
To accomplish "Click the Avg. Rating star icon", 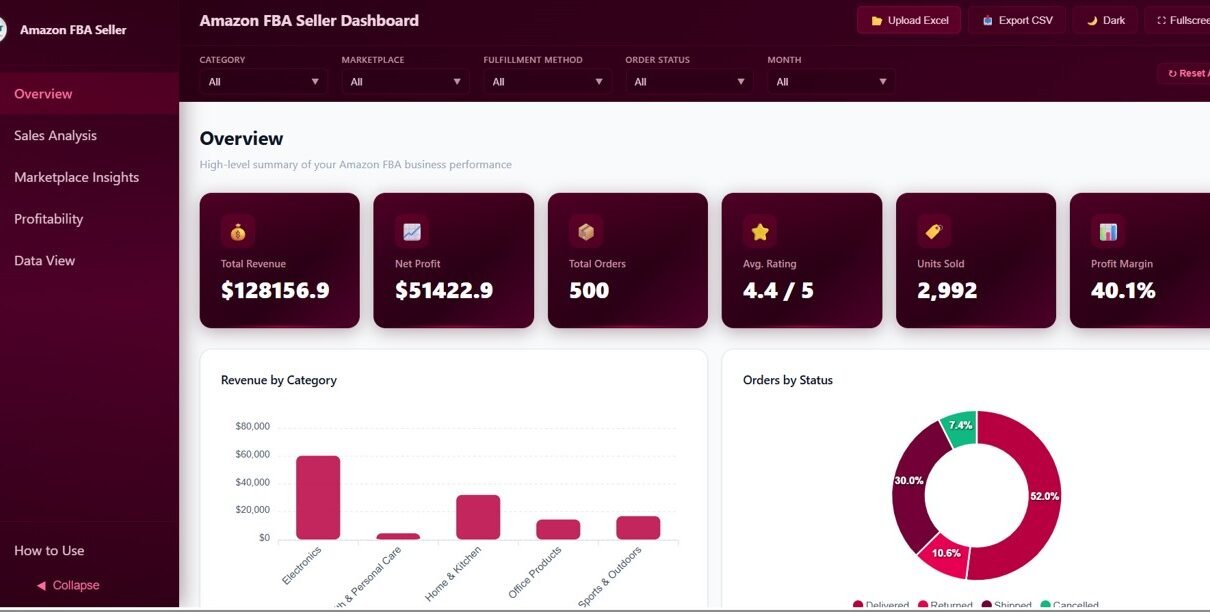I will pyautogui.click(x=759, y=232).
